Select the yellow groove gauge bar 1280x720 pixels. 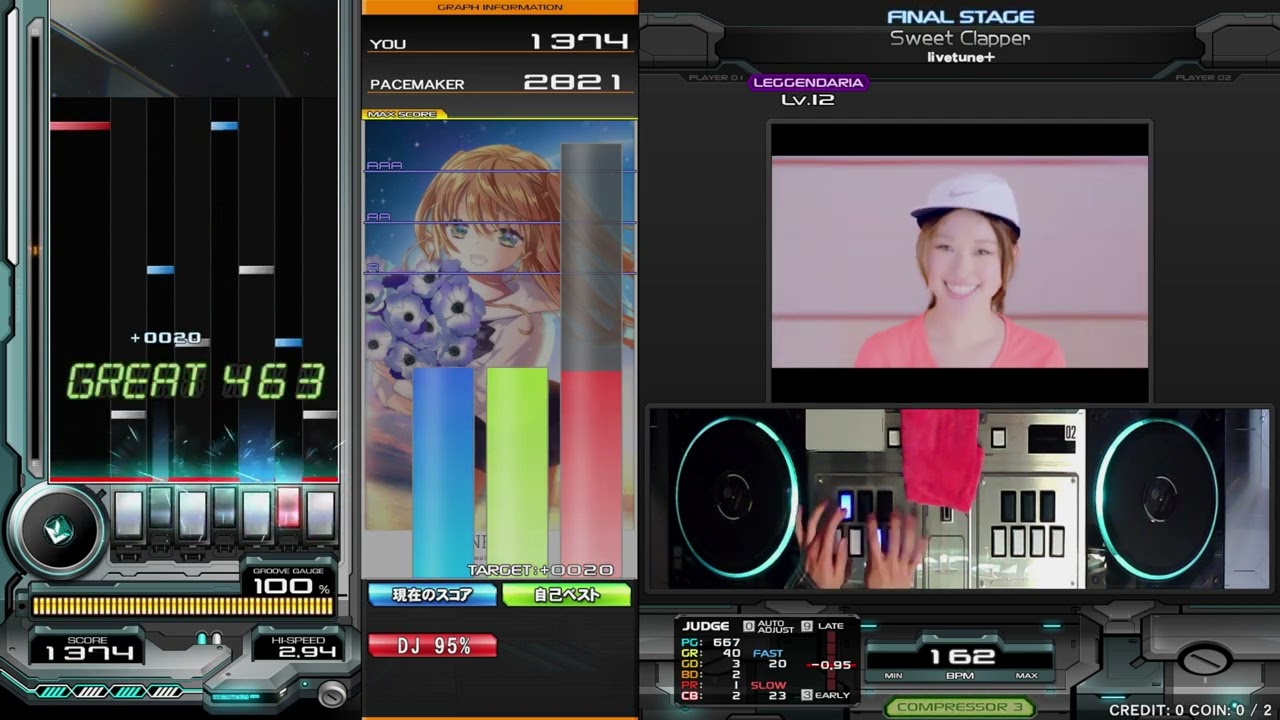click(181, 606)
